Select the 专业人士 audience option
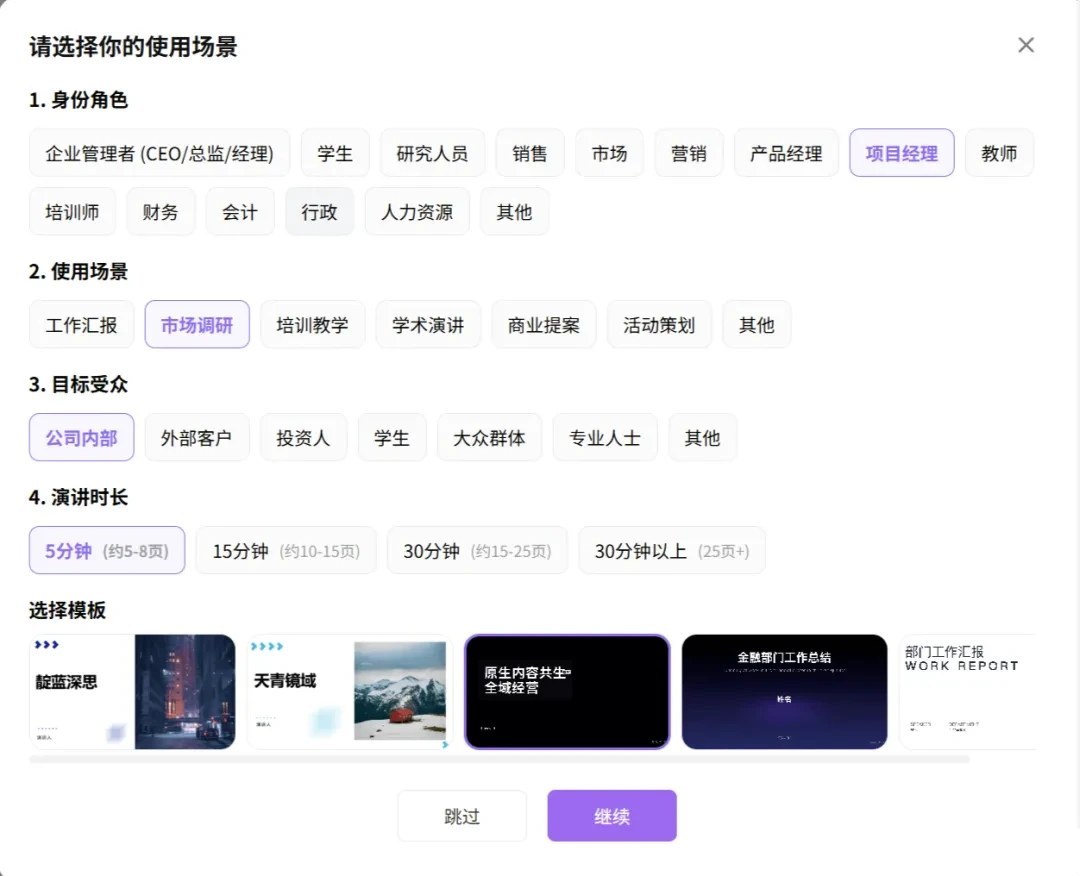The height and width of the screenshot is (876, 1080). [x=605, y=437]
